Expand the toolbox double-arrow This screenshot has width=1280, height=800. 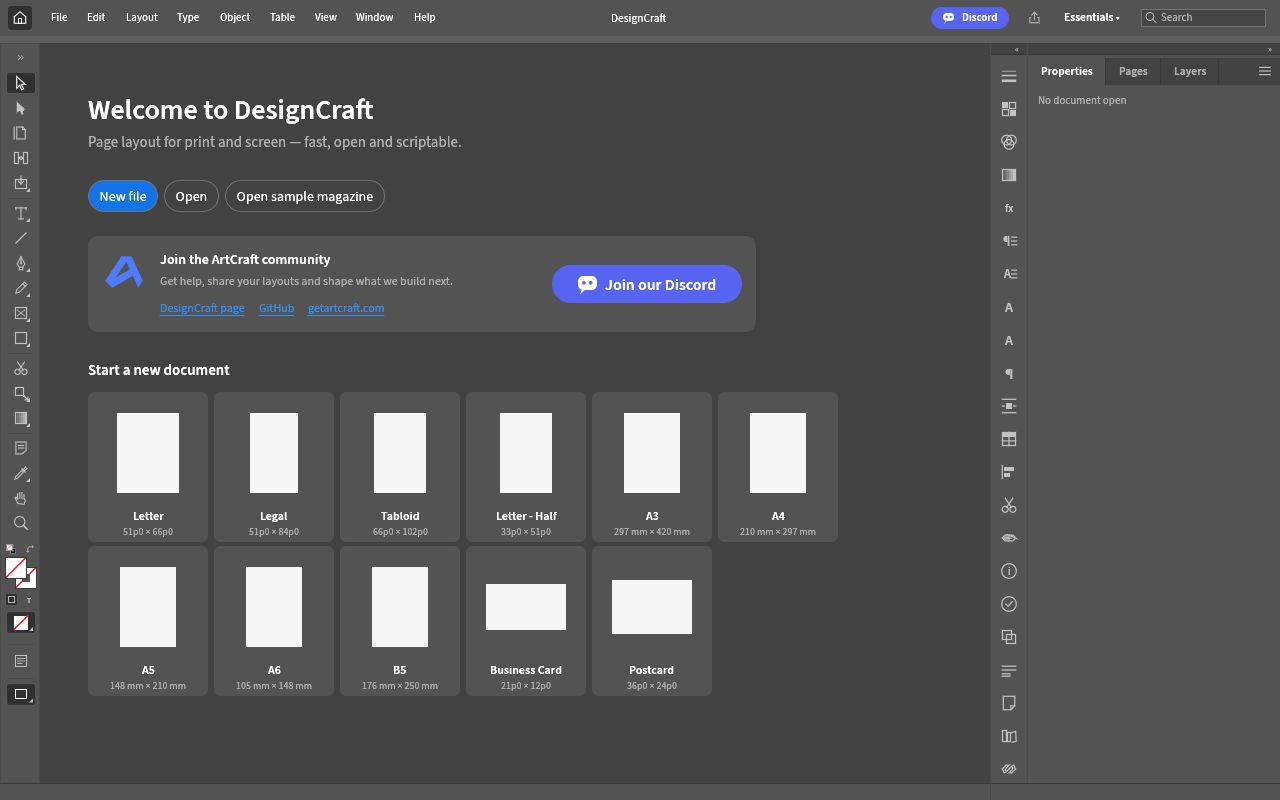pyautogui.click(x=20, y=57)
